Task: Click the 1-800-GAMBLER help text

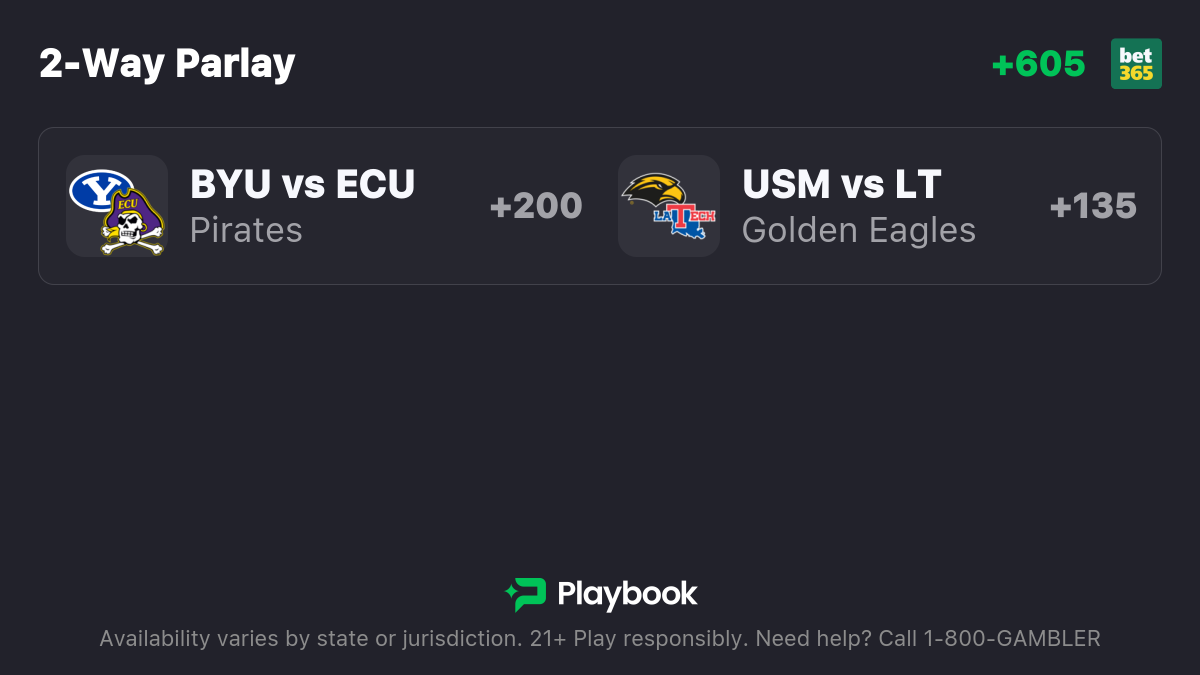Action: [x=989, y=638]
